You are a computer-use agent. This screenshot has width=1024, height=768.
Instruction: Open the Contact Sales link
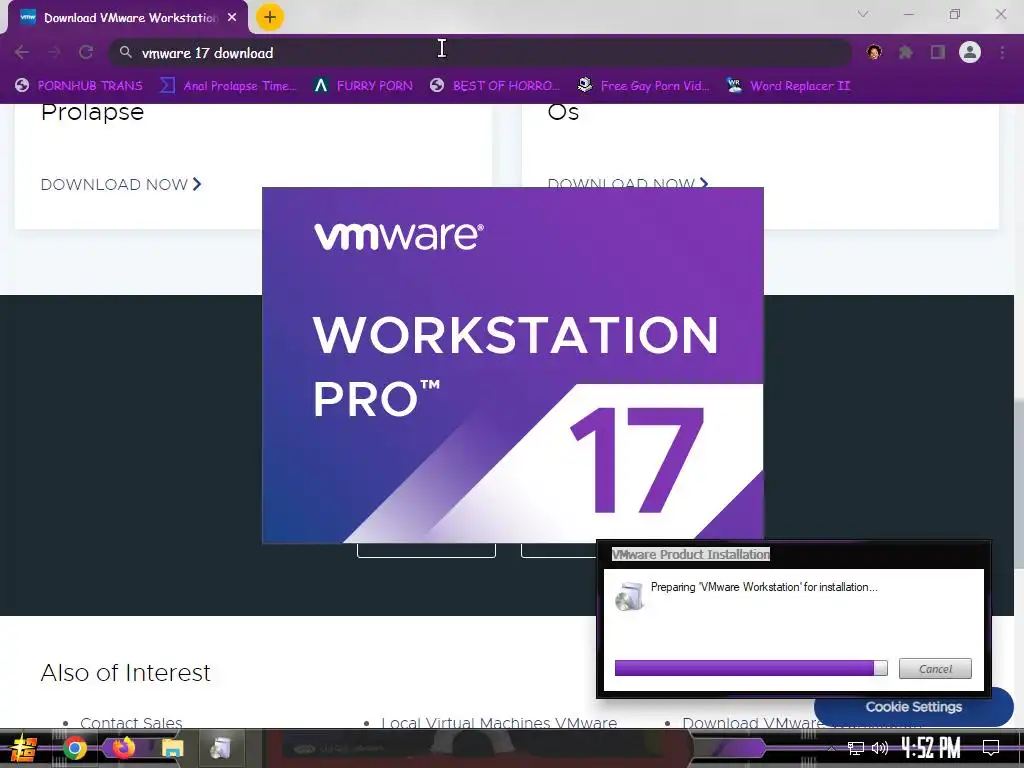pyautogui.click(x=131, y=723)
